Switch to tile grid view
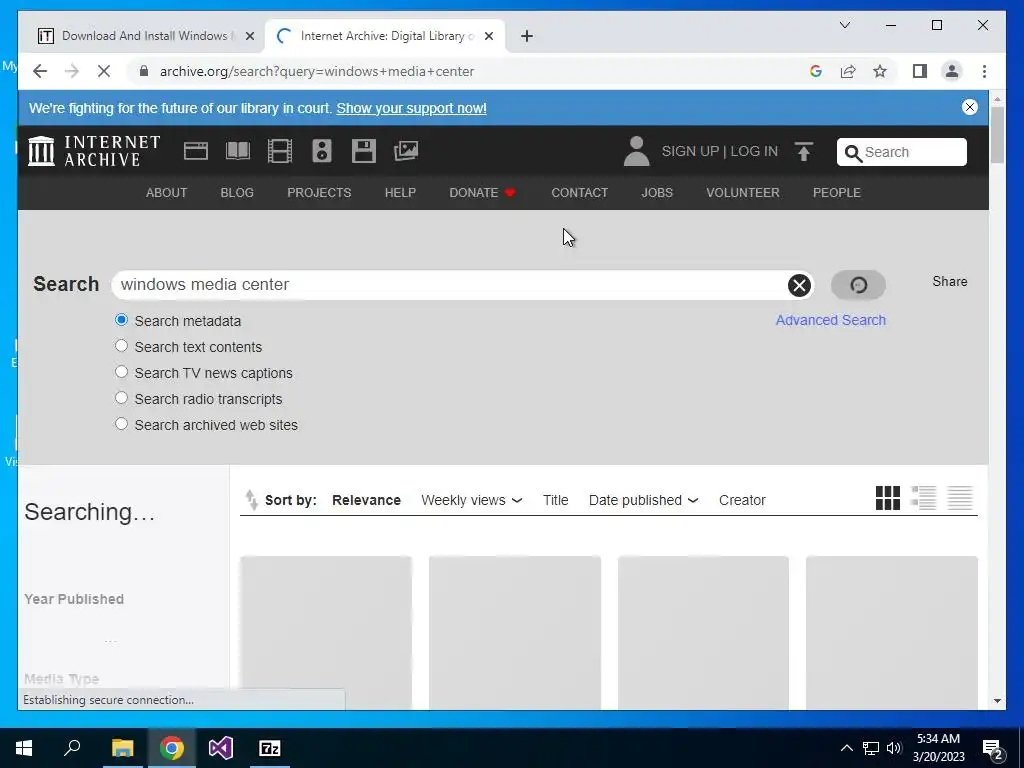The width and height of the screenshot is (1024, 768). point(888,498)
